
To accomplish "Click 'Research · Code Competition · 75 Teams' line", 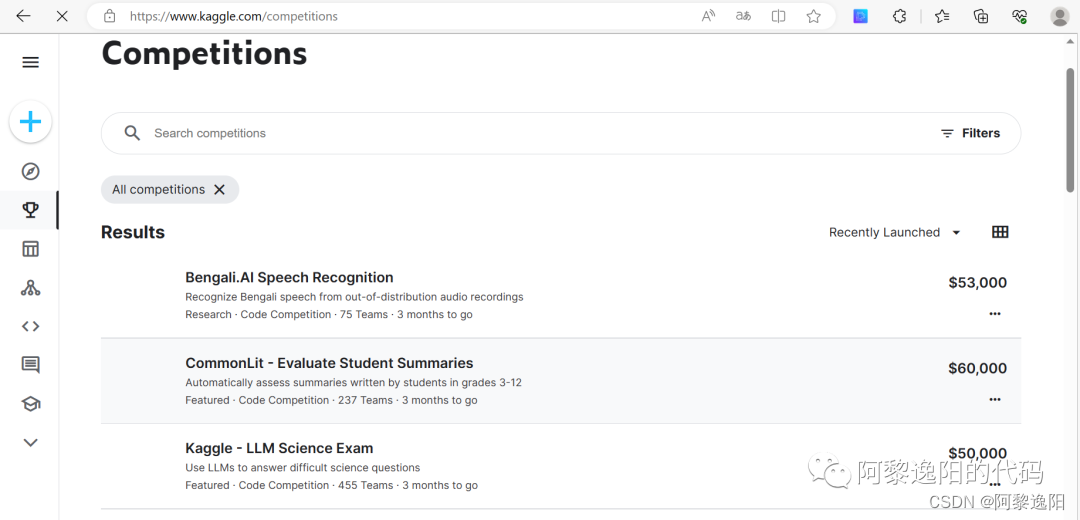I will 329,314.
